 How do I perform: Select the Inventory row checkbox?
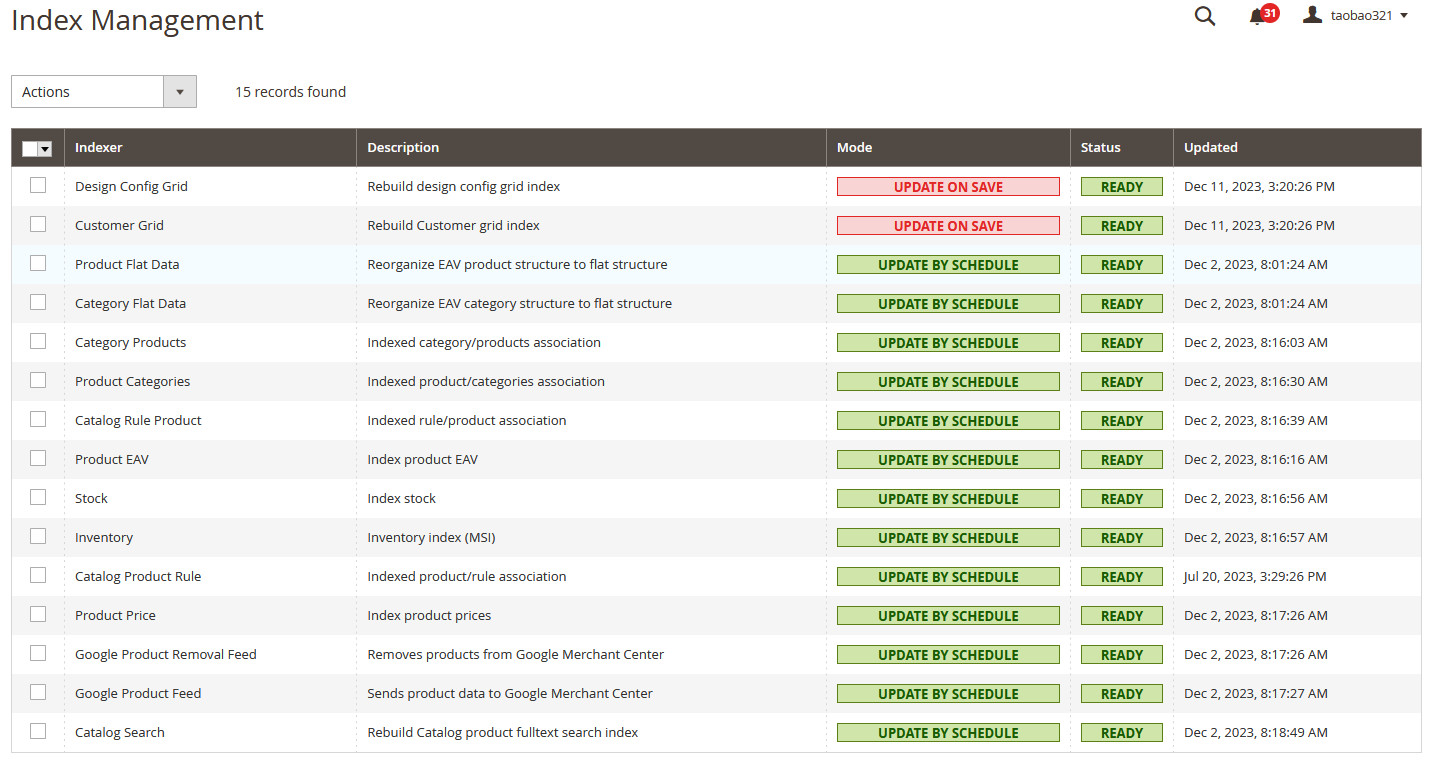pyautogui.click(x=38, y=536)
